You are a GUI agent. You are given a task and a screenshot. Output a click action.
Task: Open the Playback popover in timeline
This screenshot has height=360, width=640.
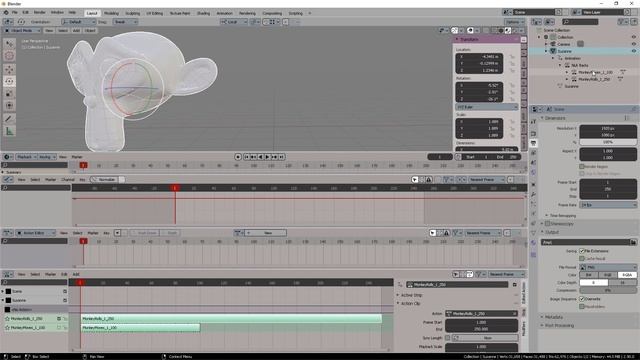(x=26, y=157)
